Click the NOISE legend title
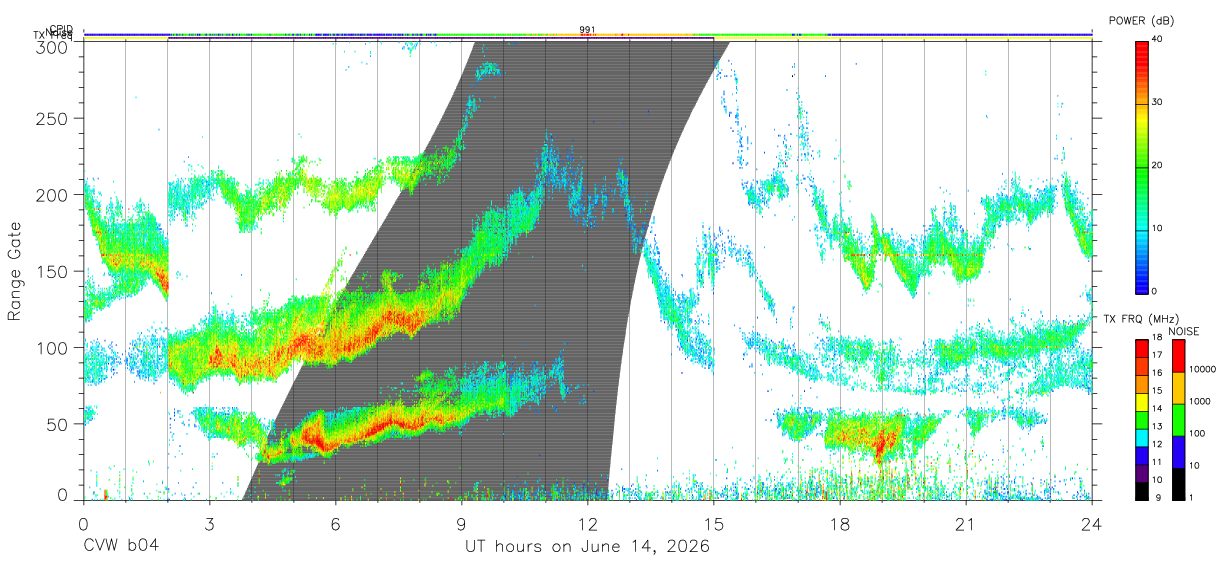Screen dimensions: 1228x567 (x=1183, y=331)
